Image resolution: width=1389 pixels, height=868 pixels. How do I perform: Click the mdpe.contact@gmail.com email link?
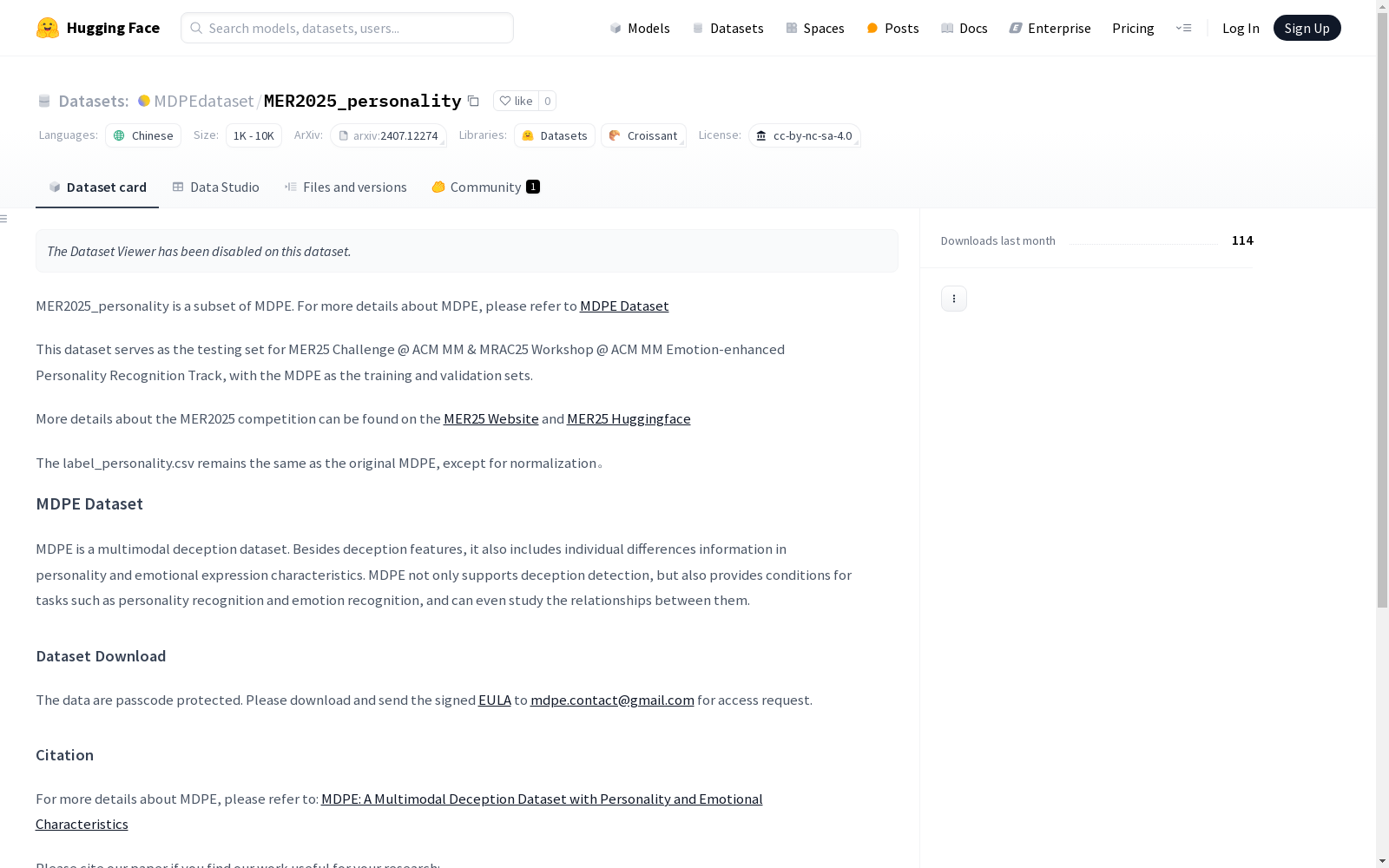(x=612, y=700)
